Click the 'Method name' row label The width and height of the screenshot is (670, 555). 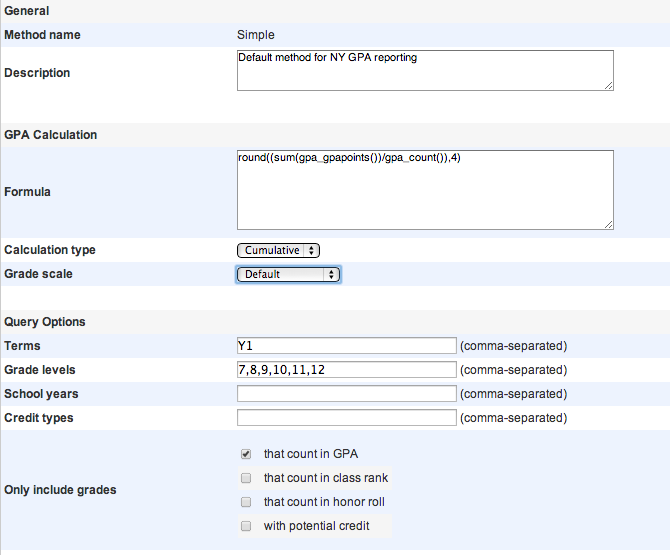[x=43, y=35]
